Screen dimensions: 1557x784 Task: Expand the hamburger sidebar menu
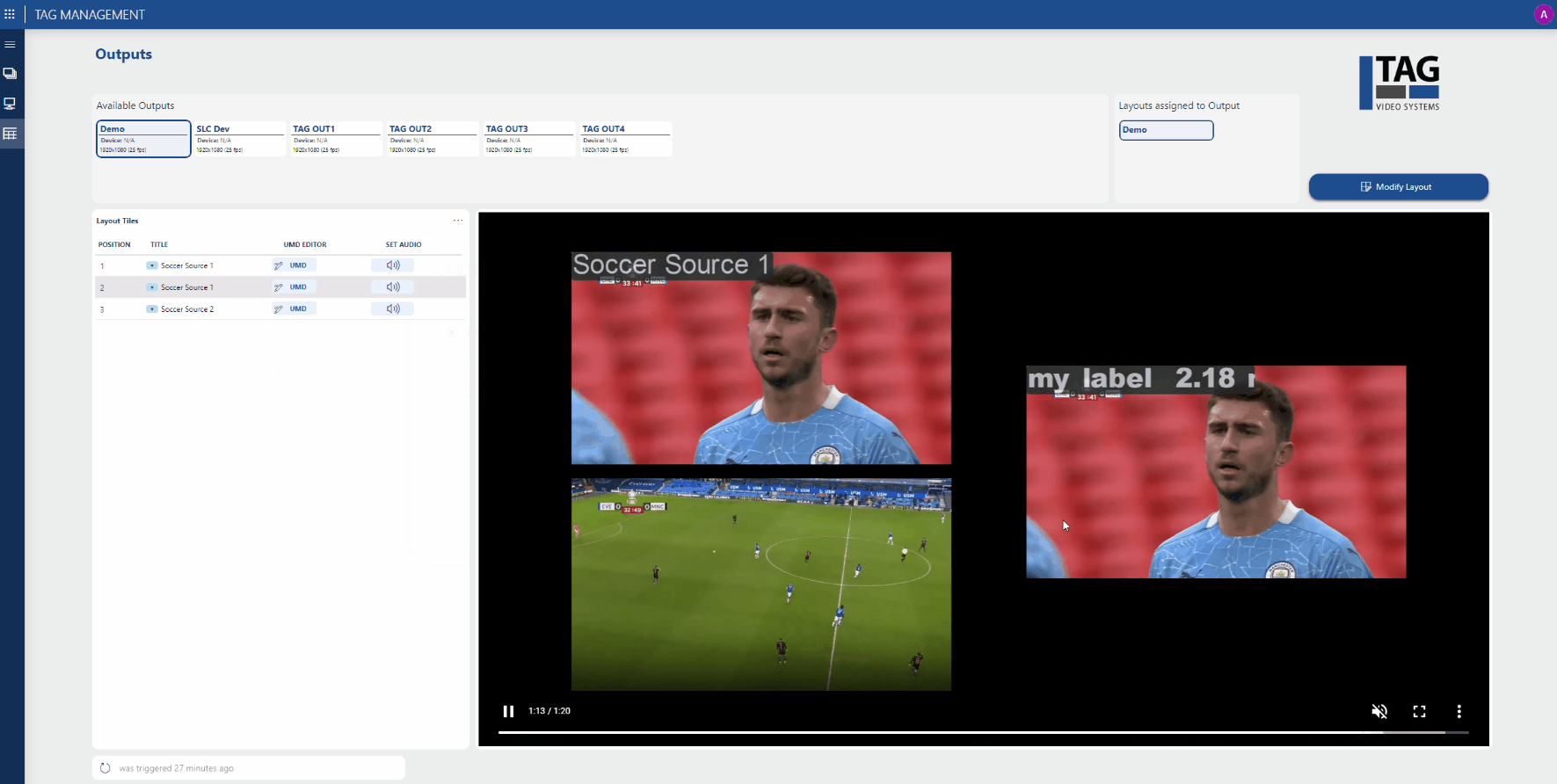(10, 44)
